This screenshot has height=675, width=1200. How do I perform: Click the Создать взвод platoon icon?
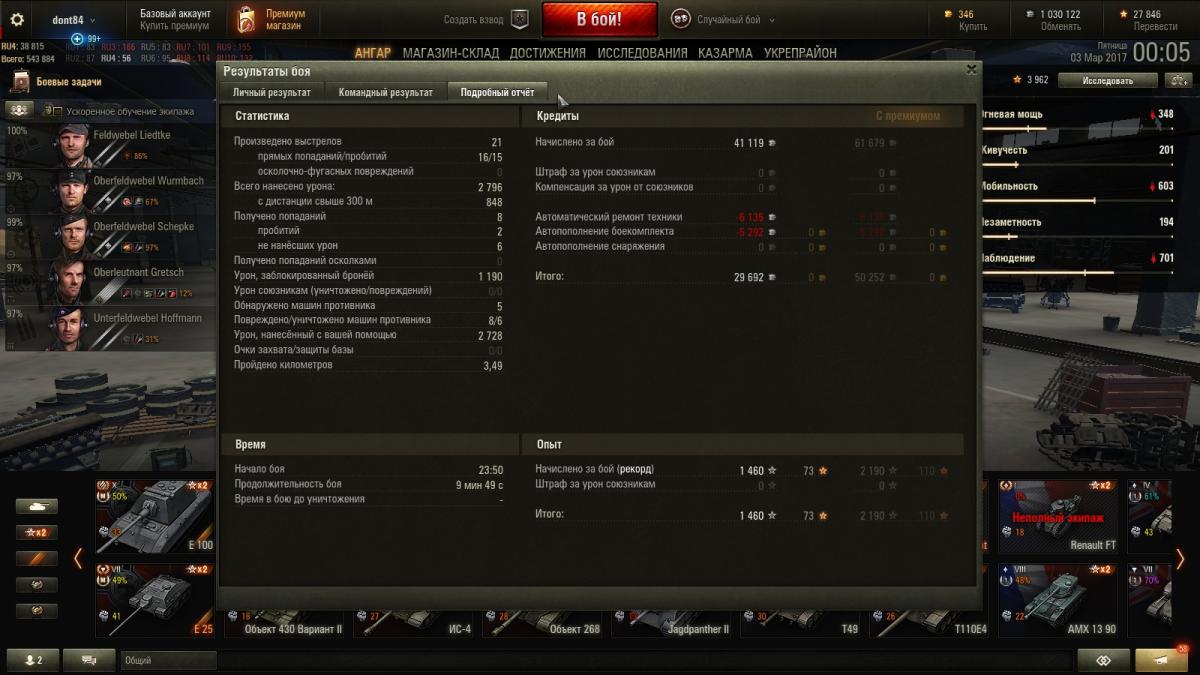pyautogui.click(x=519, y=19)
